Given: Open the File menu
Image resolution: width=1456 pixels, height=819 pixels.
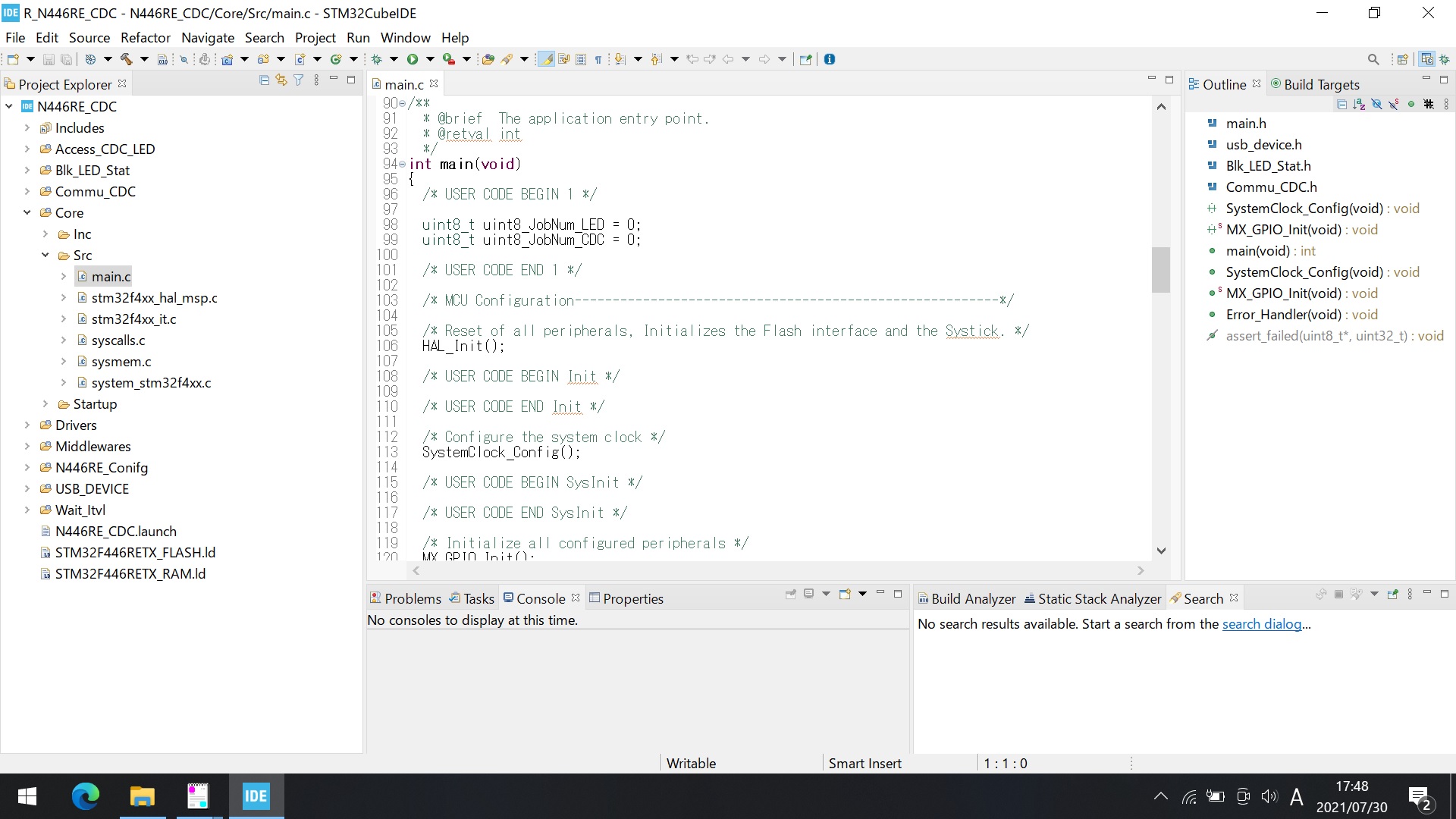Looking at the screenshot, I should (15, 38).
